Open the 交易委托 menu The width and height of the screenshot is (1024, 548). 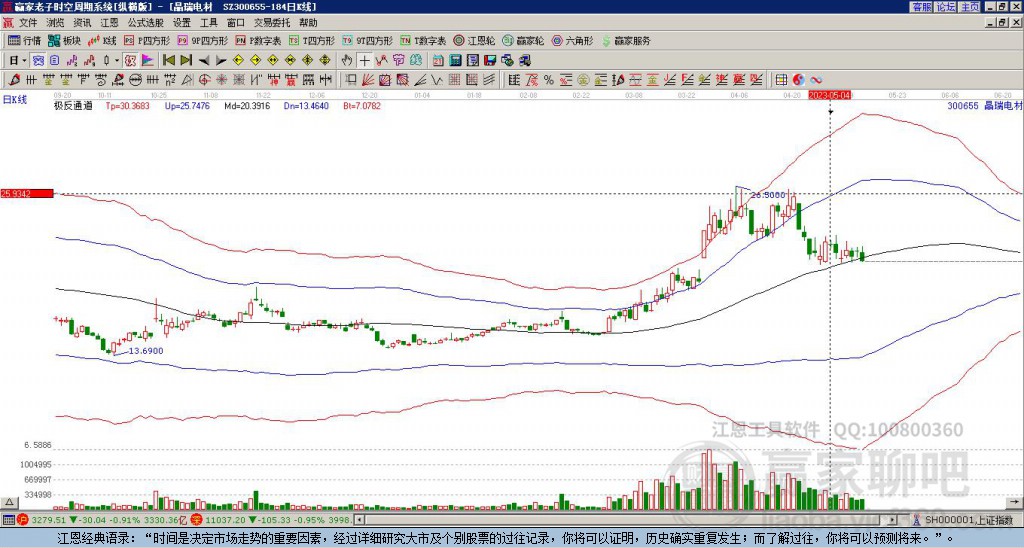pyautogui.click(x=272, y=23)
